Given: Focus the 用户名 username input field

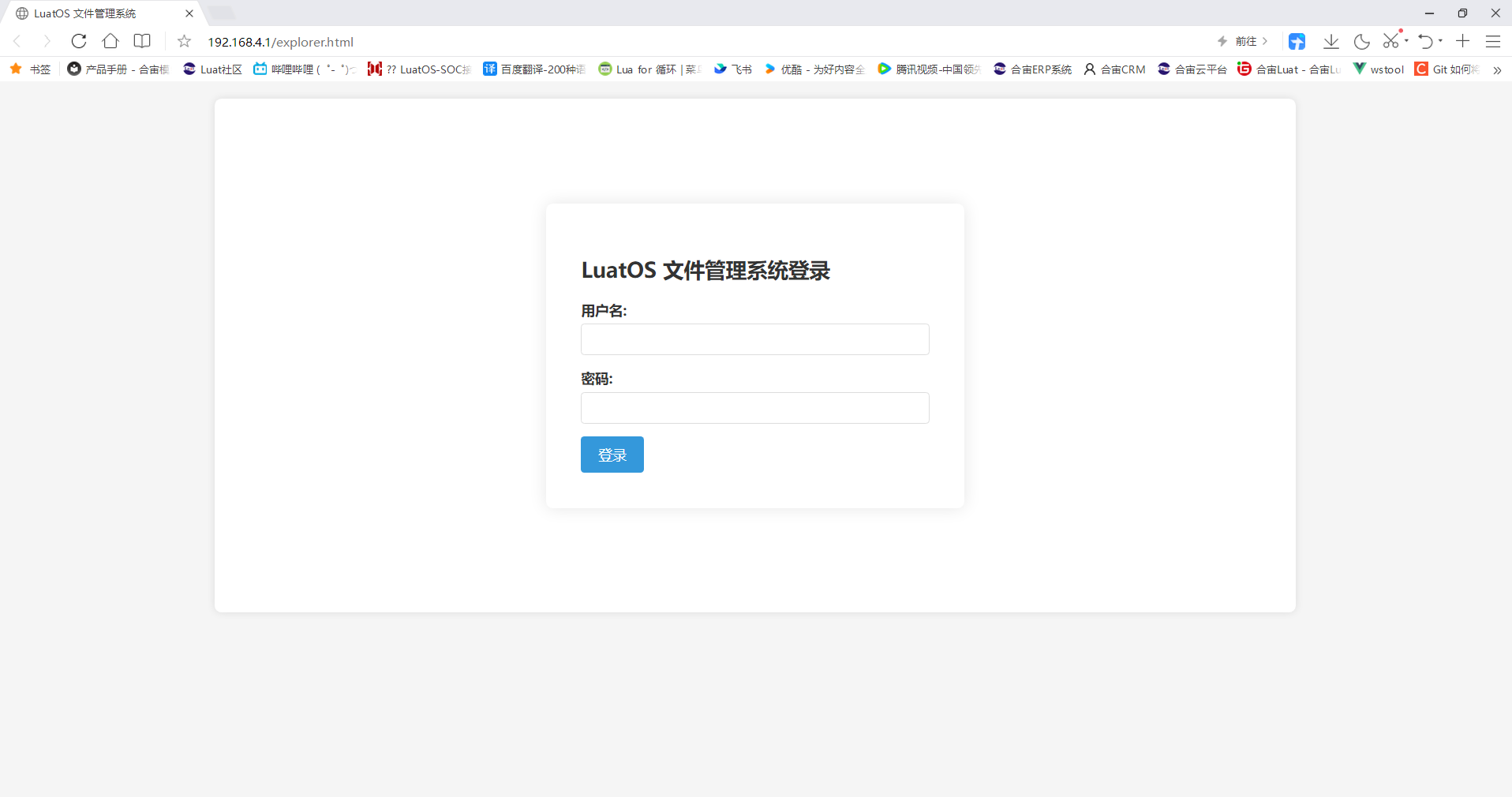Looking at the screenshot, I should [754, 339].
